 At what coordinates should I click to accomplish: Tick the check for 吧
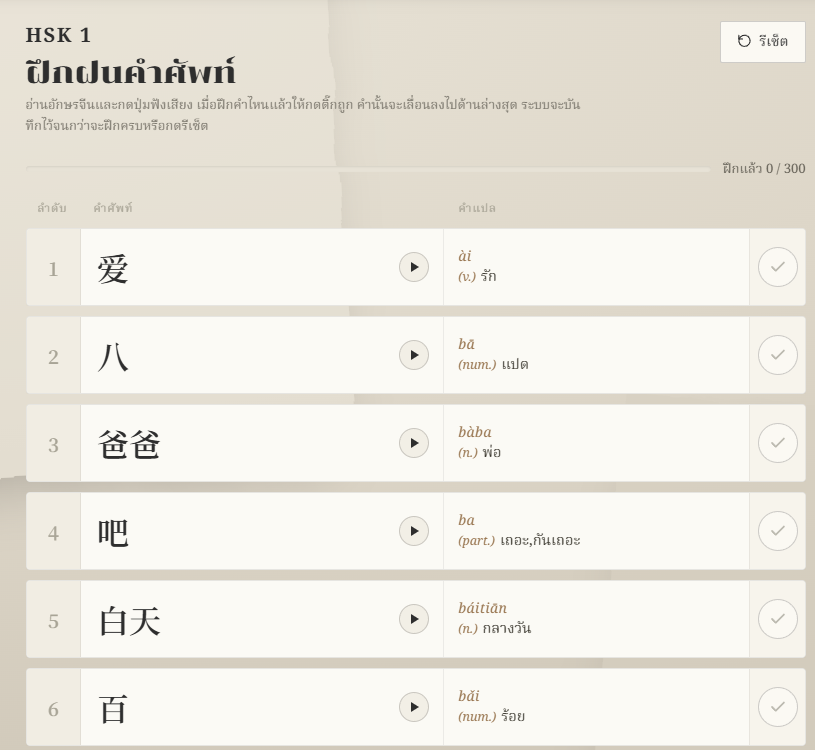point(778,531)
